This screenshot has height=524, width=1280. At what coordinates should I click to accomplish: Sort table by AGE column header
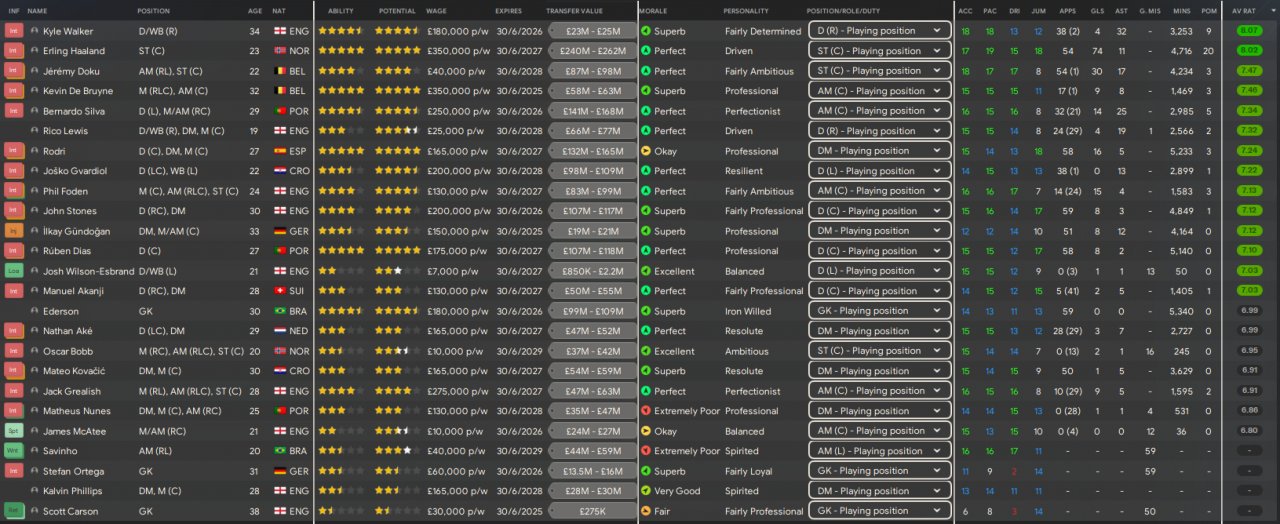[x=255, y=10]
